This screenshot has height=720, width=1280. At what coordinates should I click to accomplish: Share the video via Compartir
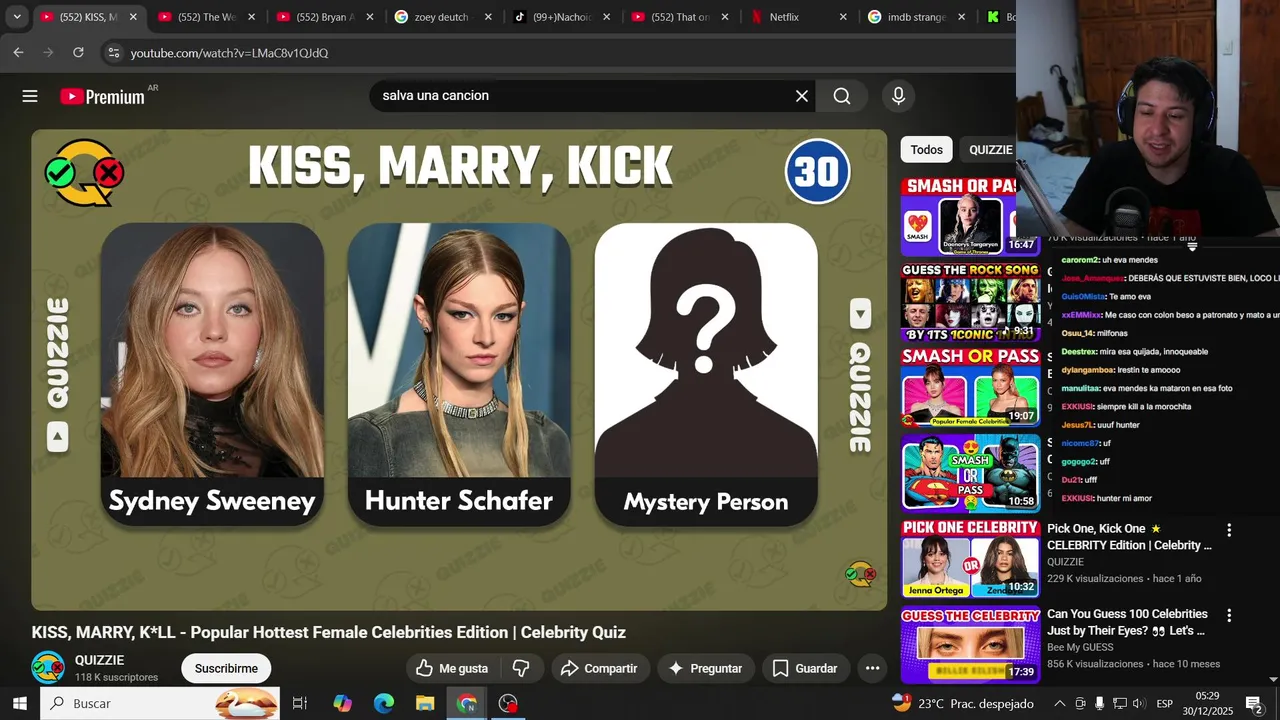(599, 668)
